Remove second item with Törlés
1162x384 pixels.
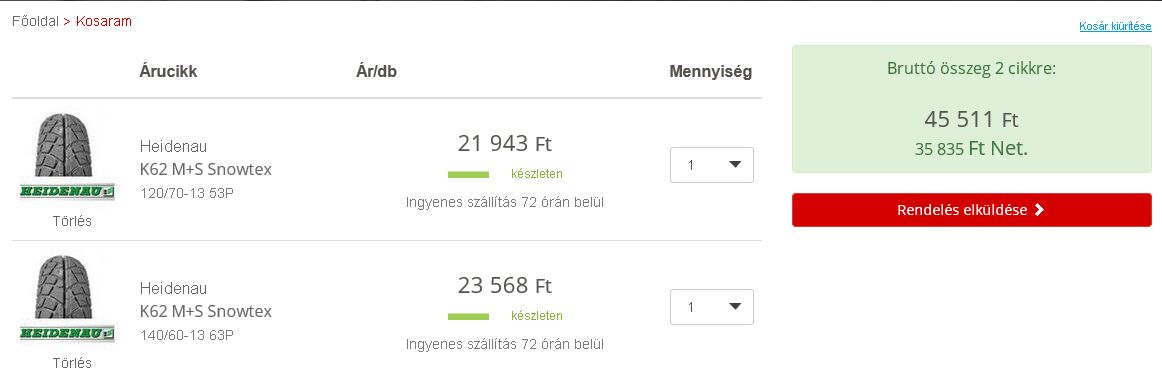[72, 363]
